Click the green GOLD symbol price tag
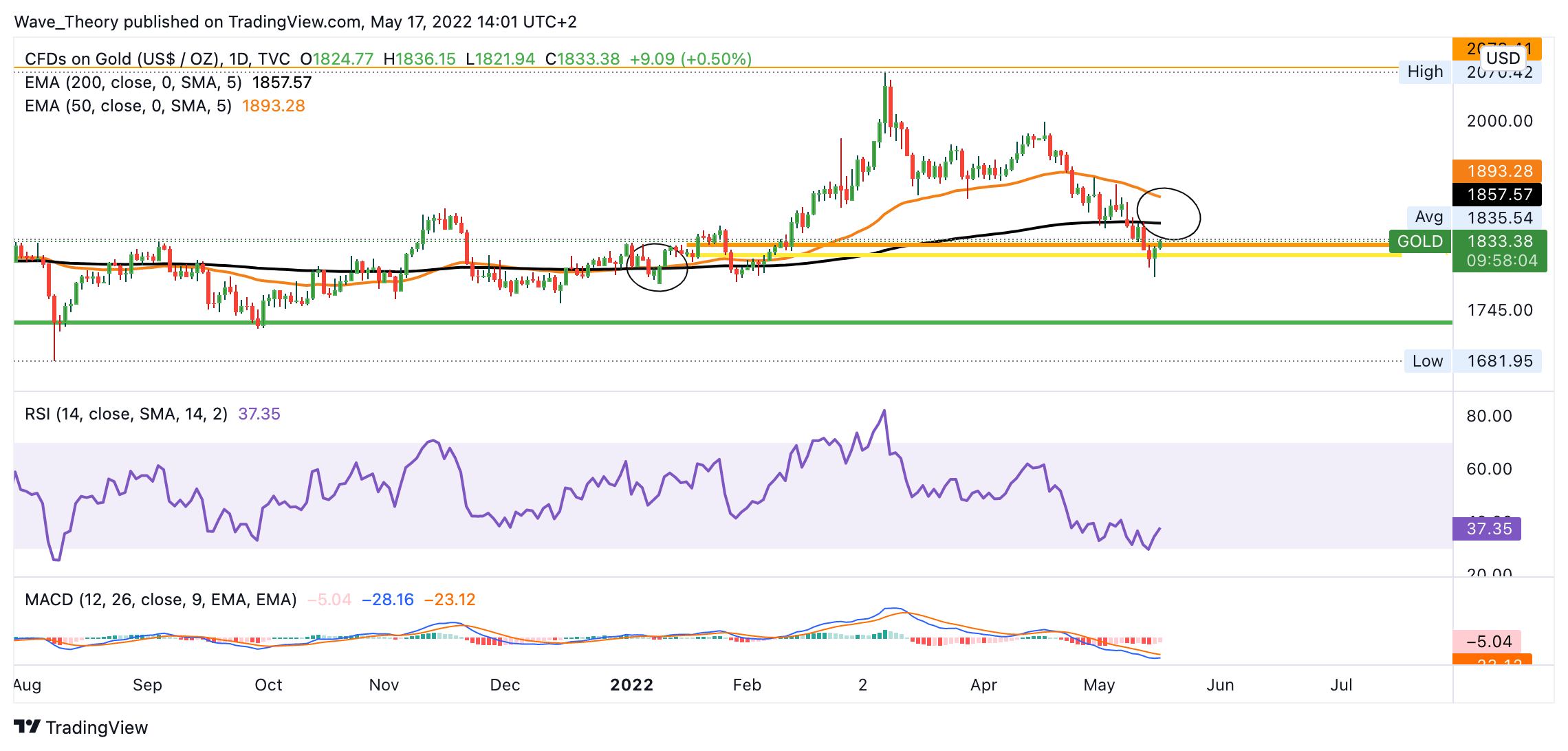The height and width of the screenshot is (751, 1568). point(1419,241)
